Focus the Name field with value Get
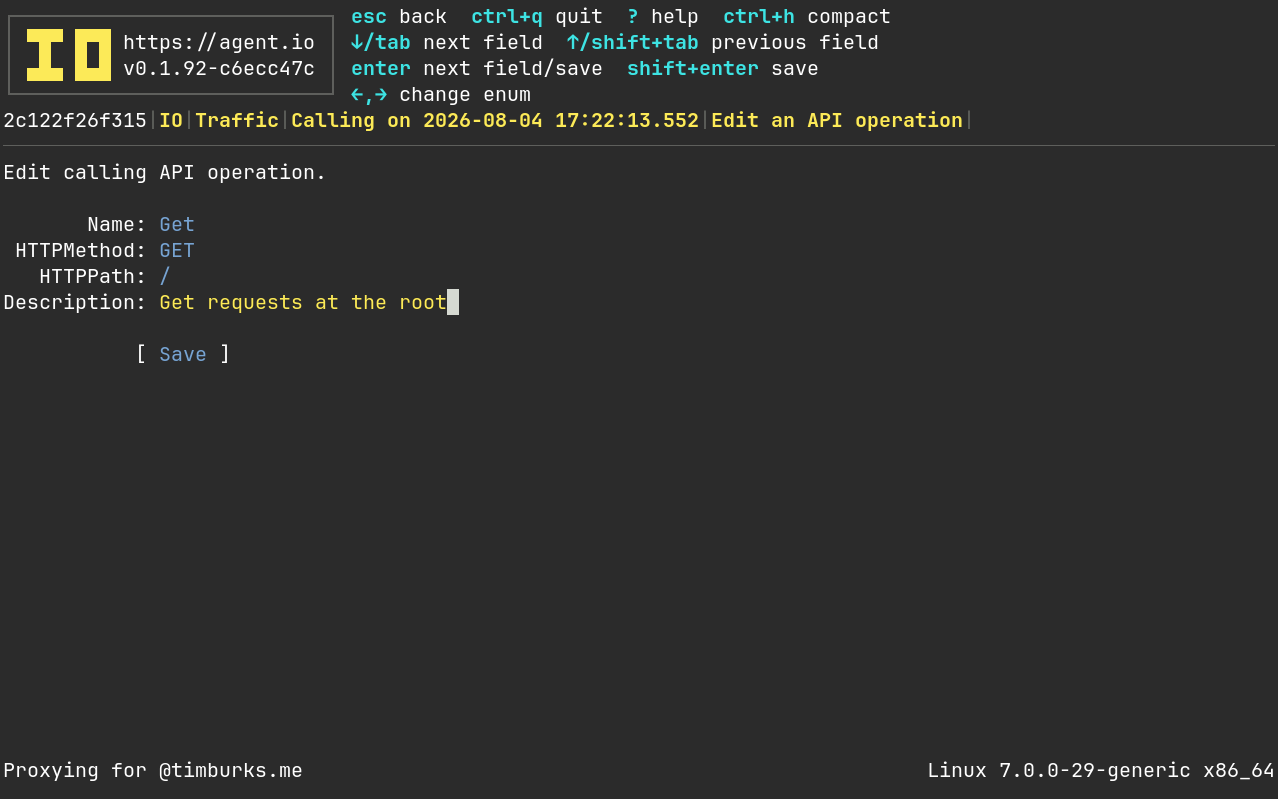This screenshot has height=799, width=1278. pos(177,225)
